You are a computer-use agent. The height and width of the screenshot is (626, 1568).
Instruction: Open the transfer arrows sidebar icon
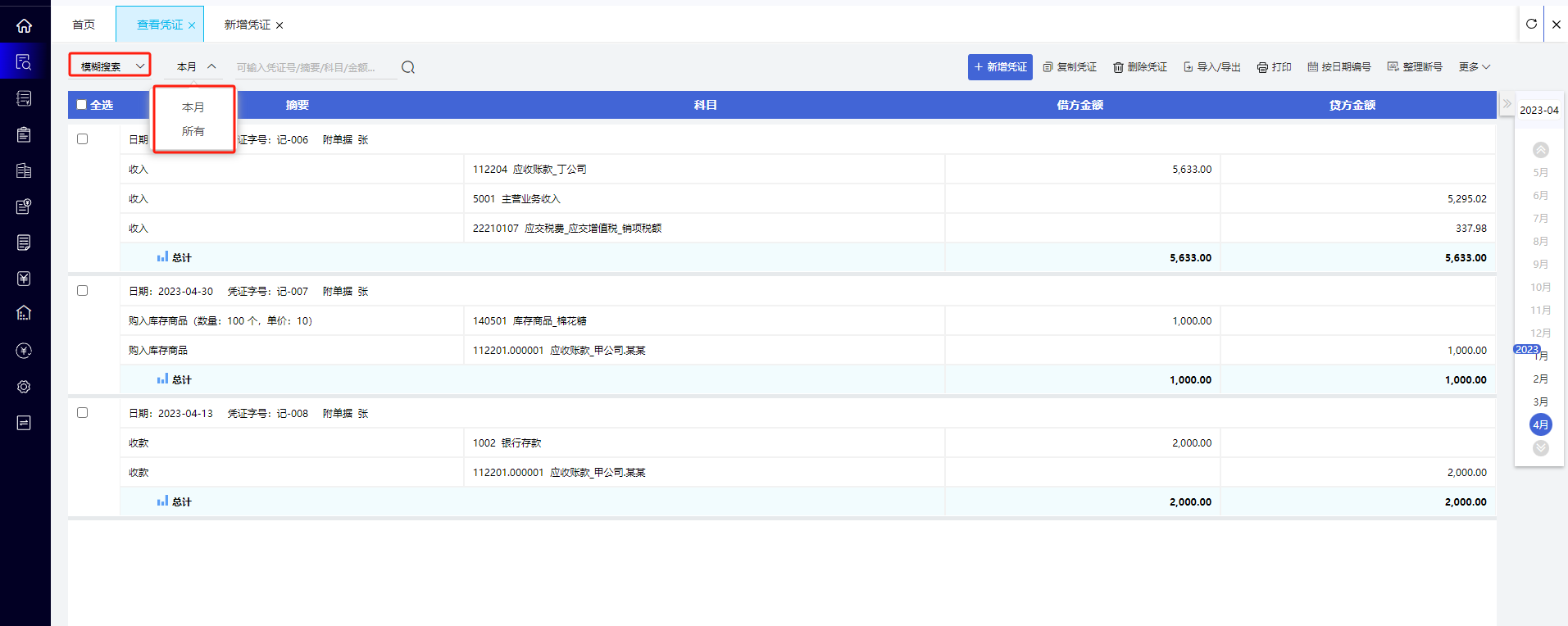pyautogui.click(x=24, y=423)
